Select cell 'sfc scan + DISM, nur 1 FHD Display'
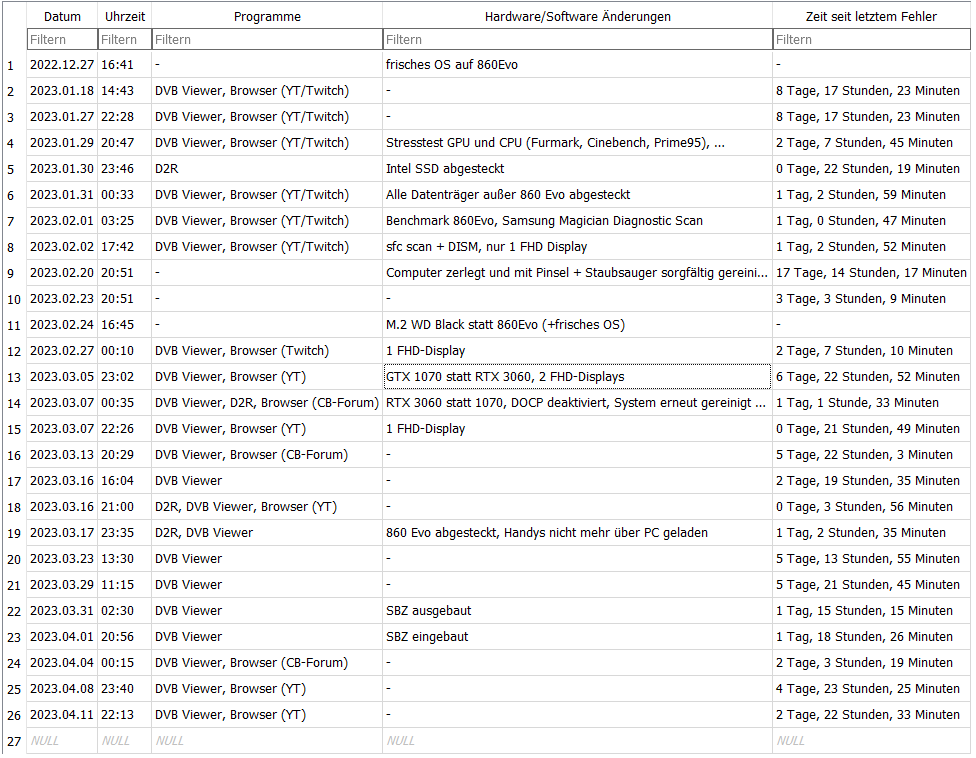The width and height of the screenshot is (976, 758). (578, 247)
